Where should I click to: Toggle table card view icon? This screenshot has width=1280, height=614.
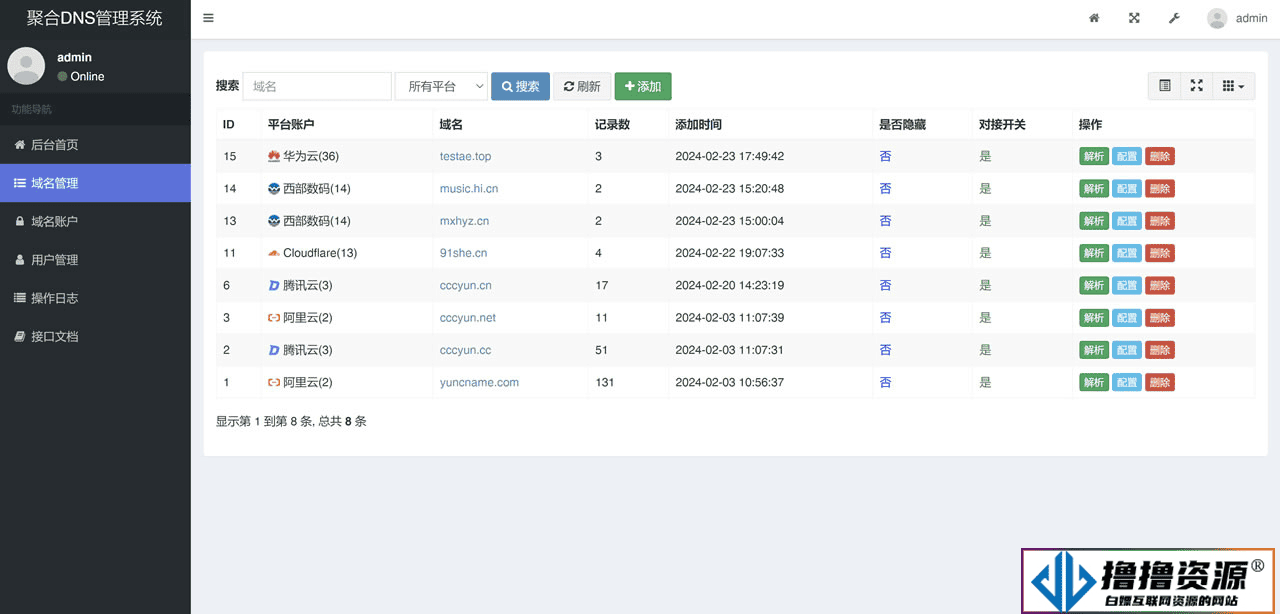click(x=1165, y=86)
